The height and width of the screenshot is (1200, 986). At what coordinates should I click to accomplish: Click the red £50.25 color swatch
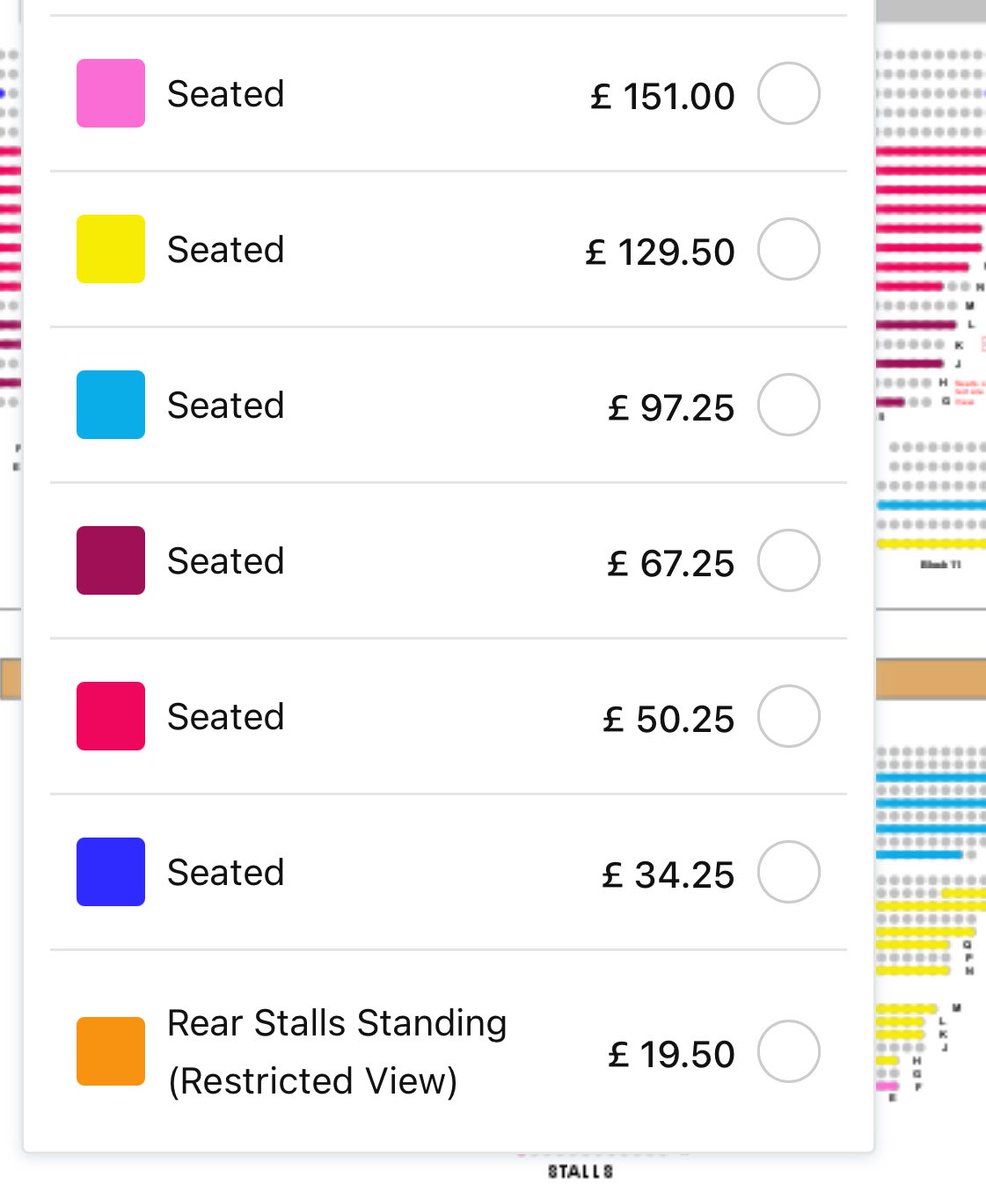click(x=111, y=717)
